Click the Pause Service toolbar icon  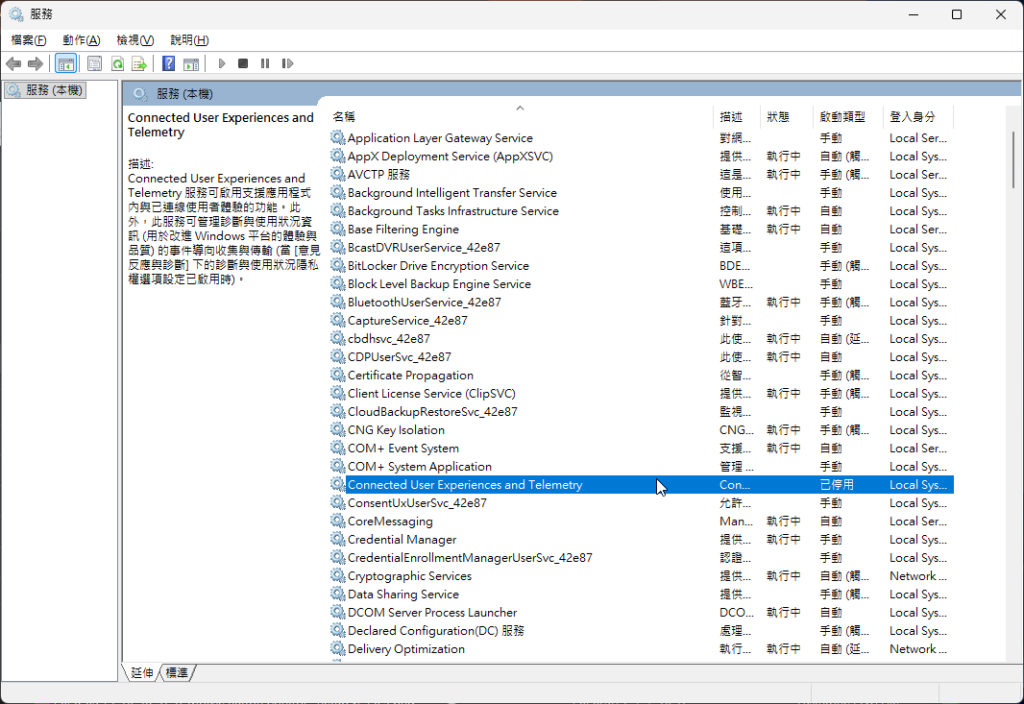pos(265,64)
